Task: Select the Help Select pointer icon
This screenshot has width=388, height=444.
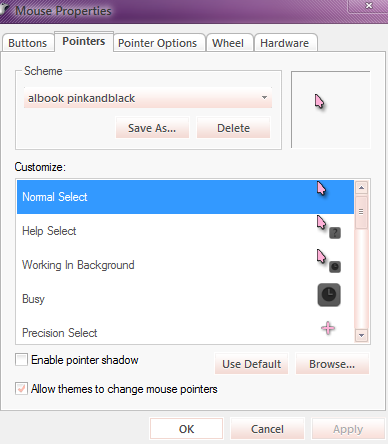Action: click(329, 227)
